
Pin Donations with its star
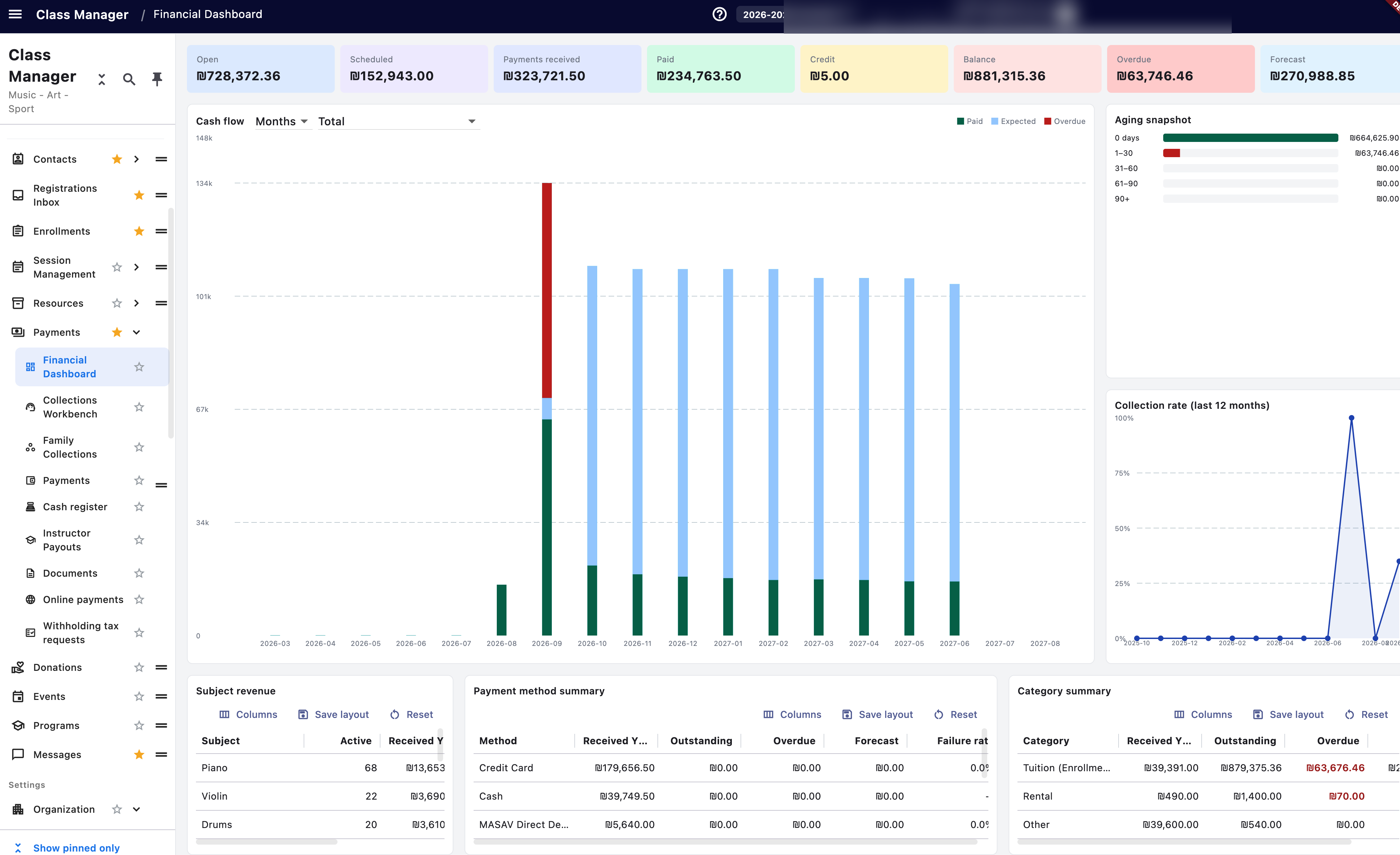click(x=139, y=667)
